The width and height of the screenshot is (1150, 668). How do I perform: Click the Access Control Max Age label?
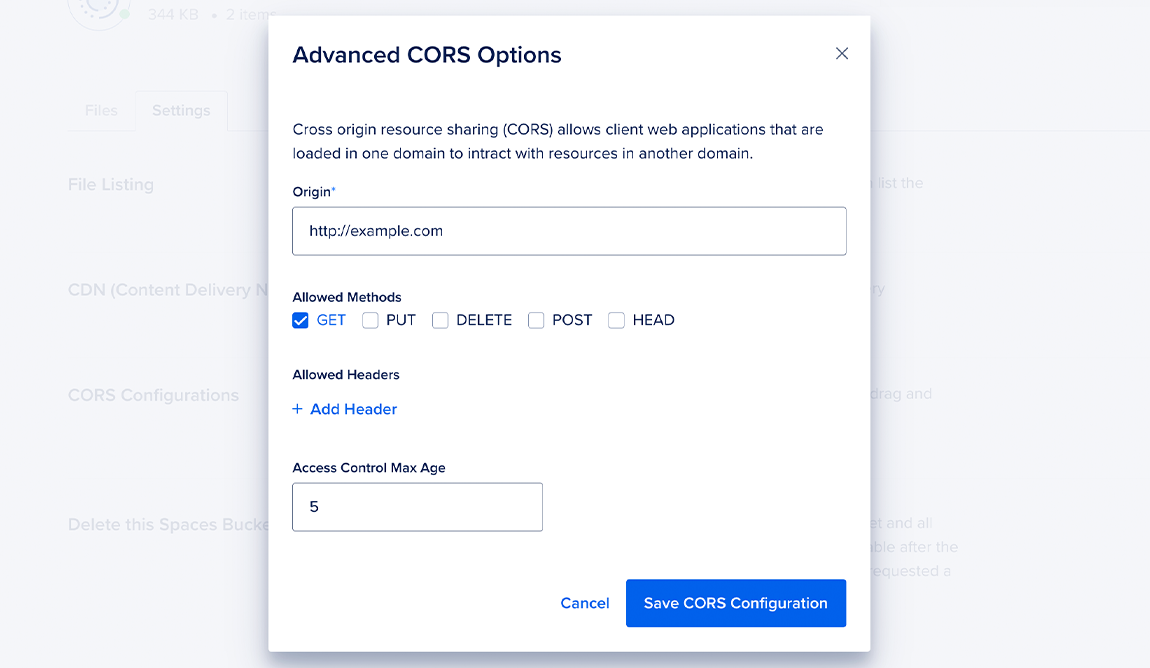pyautogui.click(x=369, y=468)
